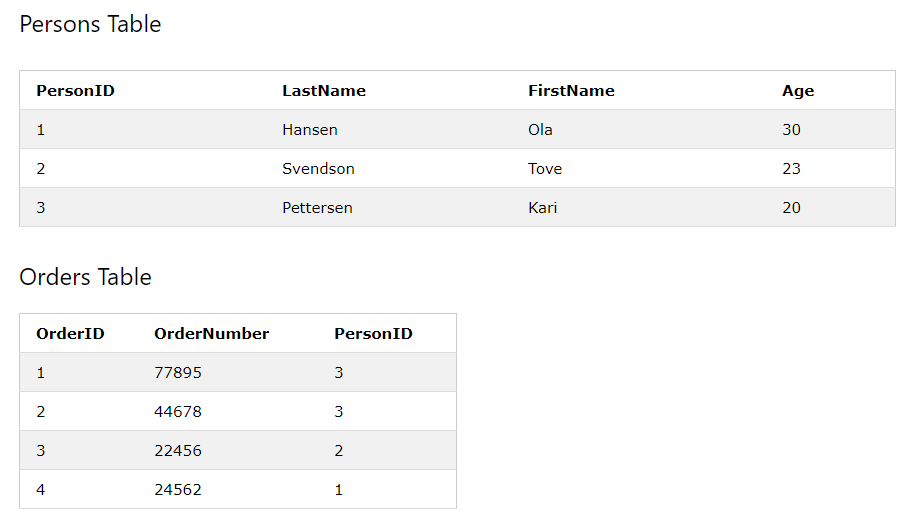Select the first name Tove
This screenshot has height=522, width=911.
tap(545, 169)
